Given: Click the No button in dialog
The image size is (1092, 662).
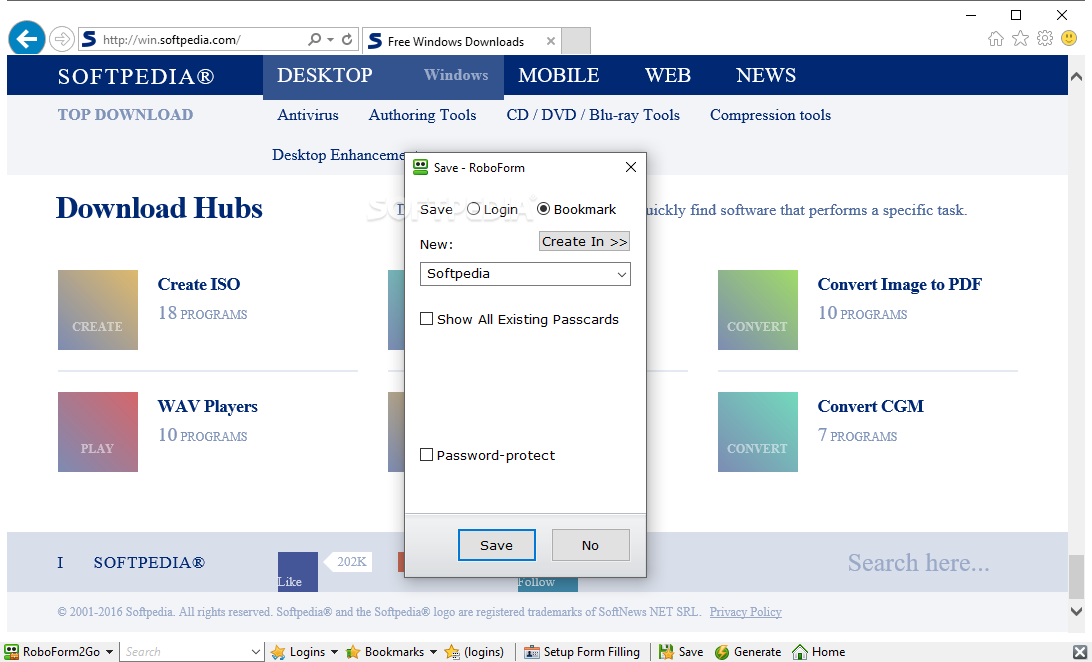Looking at the screenshot, I should [591, 545].
